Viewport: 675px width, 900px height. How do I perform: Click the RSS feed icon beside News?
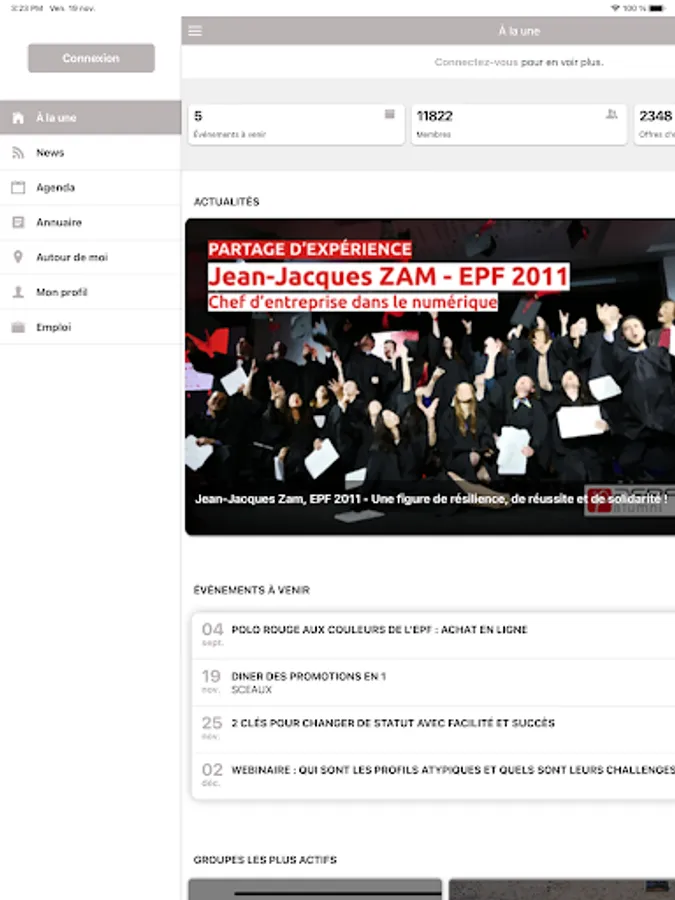coord(18,153)
